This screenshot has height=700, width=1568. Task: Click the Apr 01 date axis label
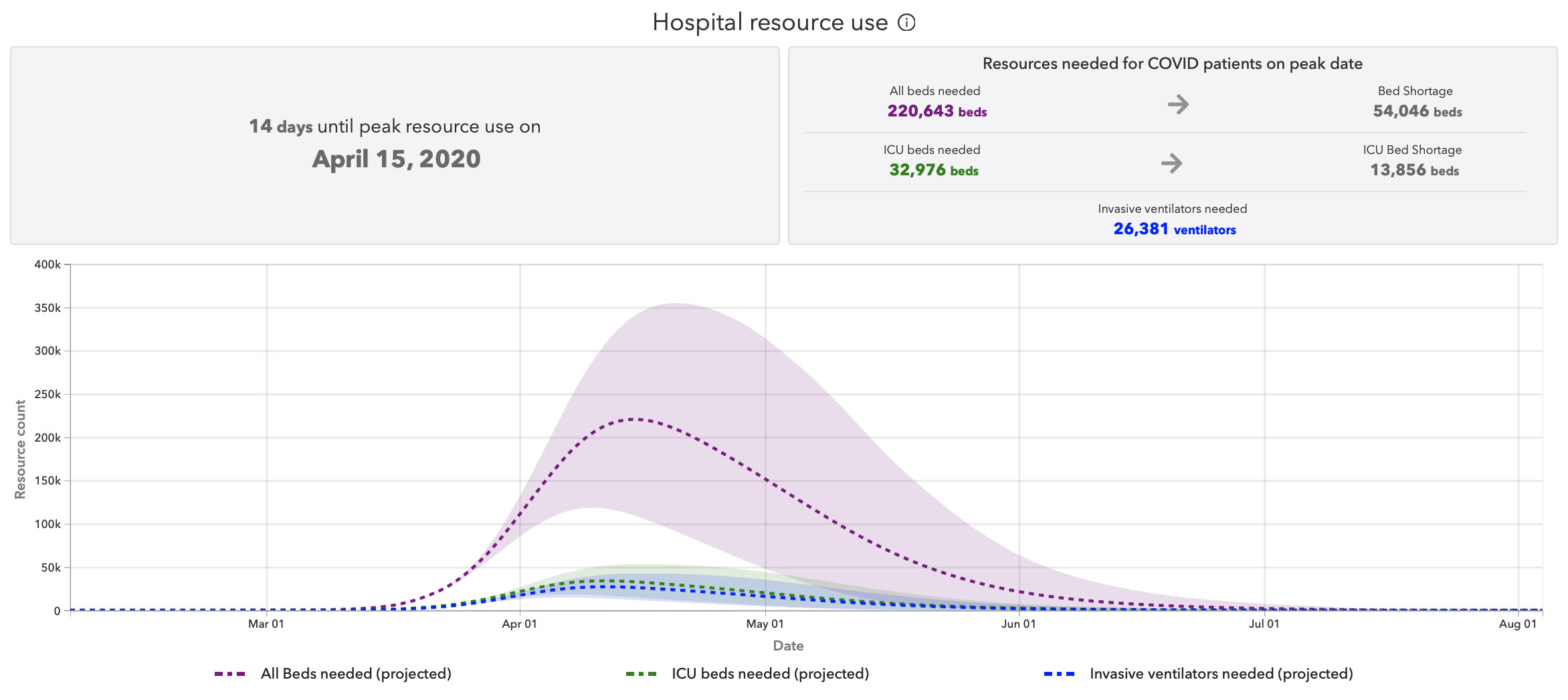[519, 624]
